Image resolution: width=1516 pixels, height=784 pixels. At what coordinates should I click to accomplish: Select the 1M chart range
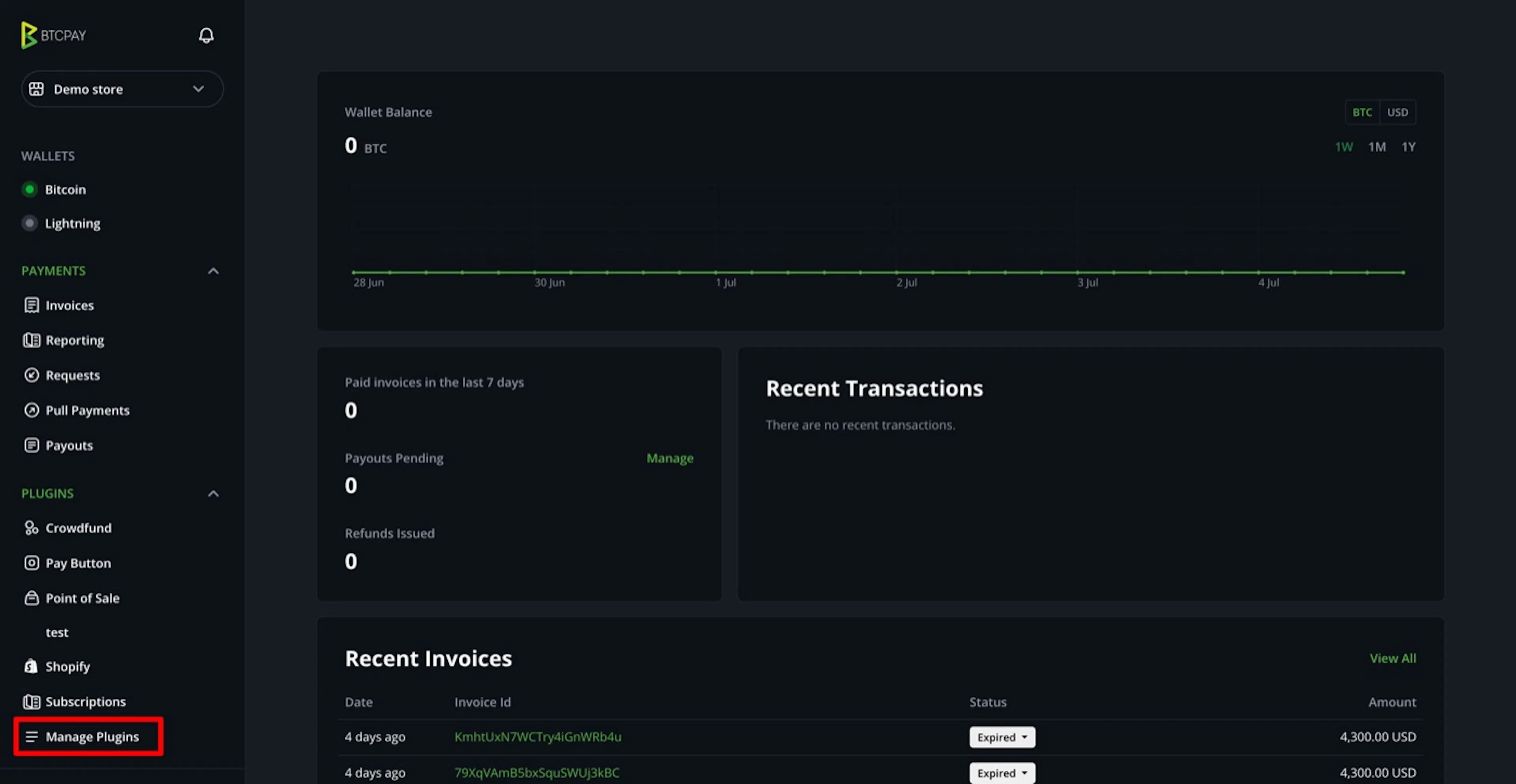(x=1377, y=146)
